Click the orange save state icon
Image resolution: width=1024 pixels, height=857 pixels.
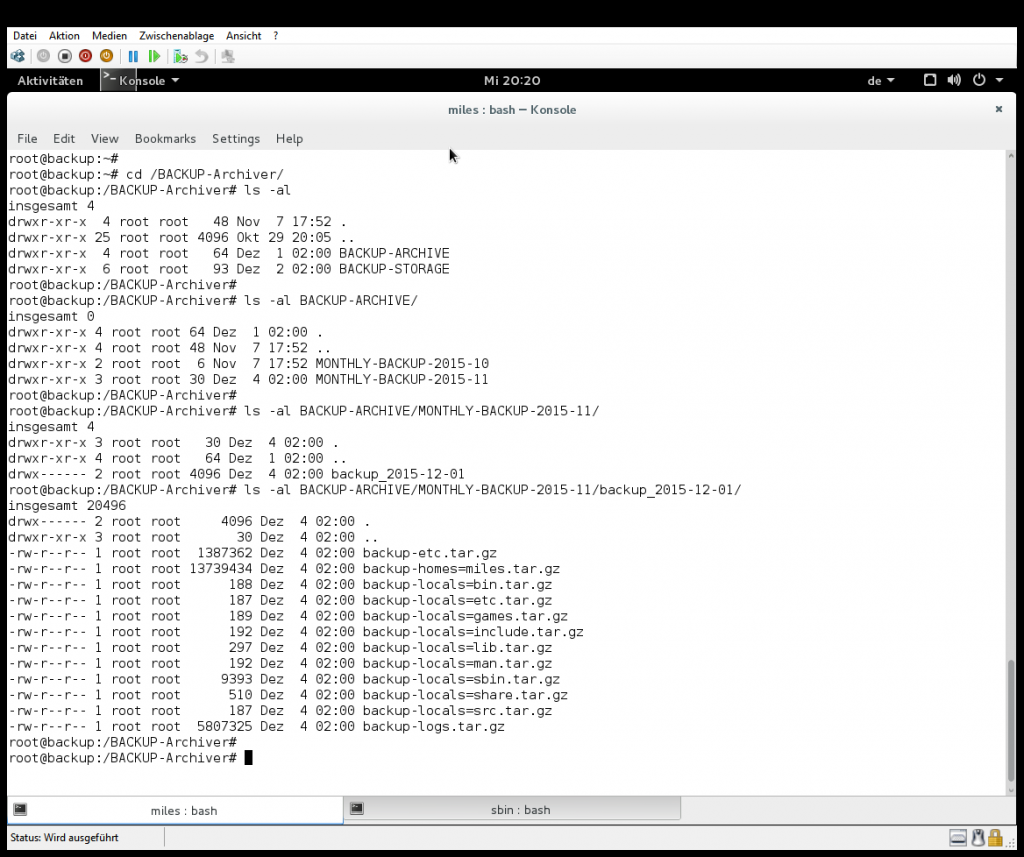(x=106, y=56)
